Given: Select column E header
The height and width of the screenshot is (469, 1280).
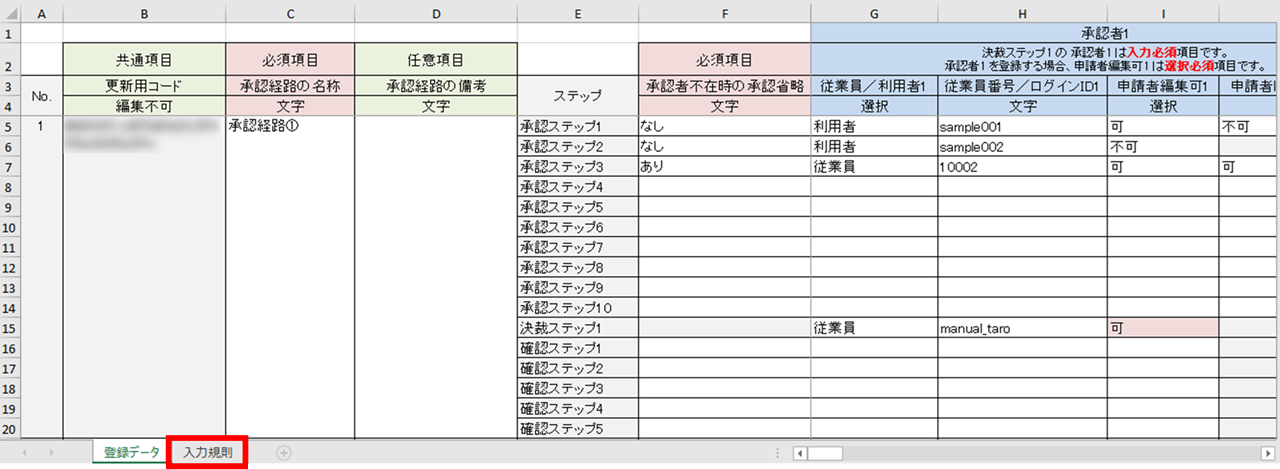Looking at the screenshot, I should tap(578, 13).
